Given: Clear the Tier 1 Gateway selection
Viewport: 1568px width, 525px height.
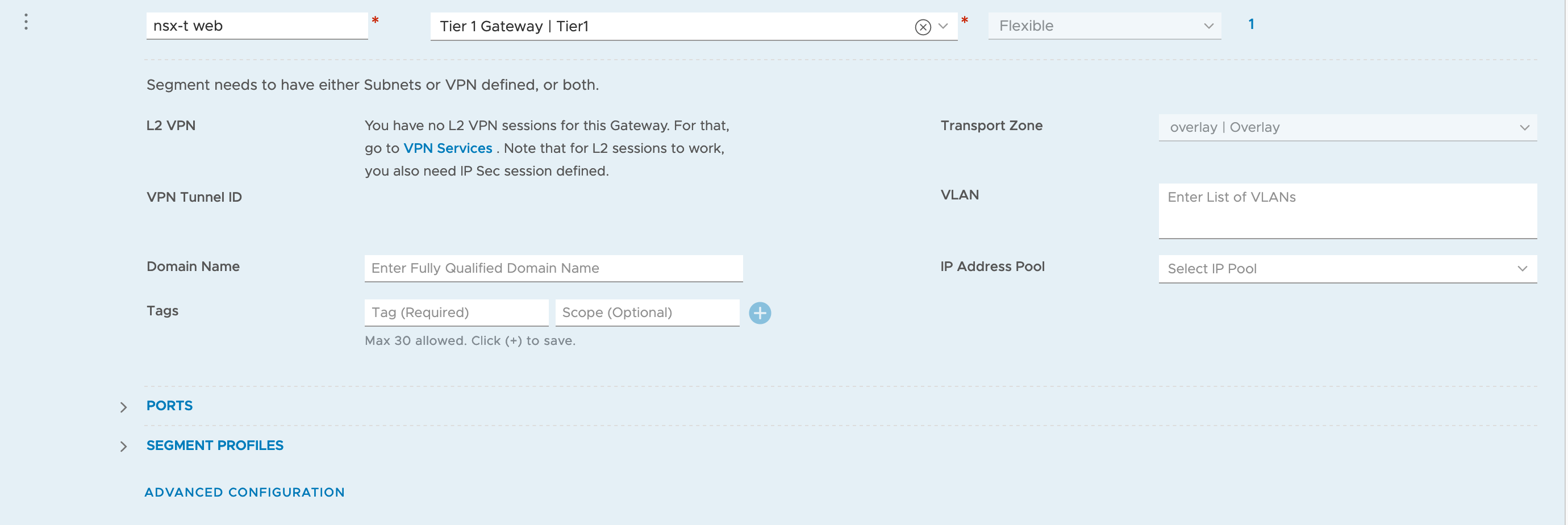Looking at the screenshot, I should (x=922, y=27).
